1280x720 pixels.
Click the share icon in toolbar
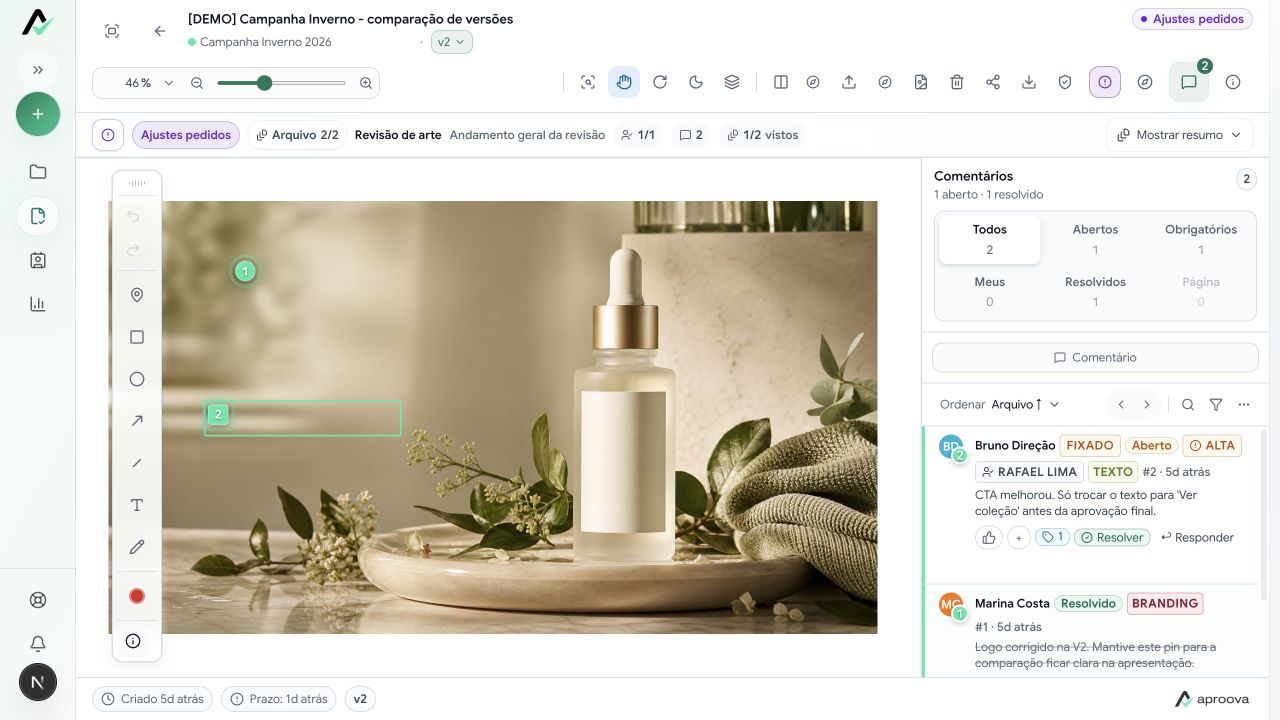pos(993,82)
